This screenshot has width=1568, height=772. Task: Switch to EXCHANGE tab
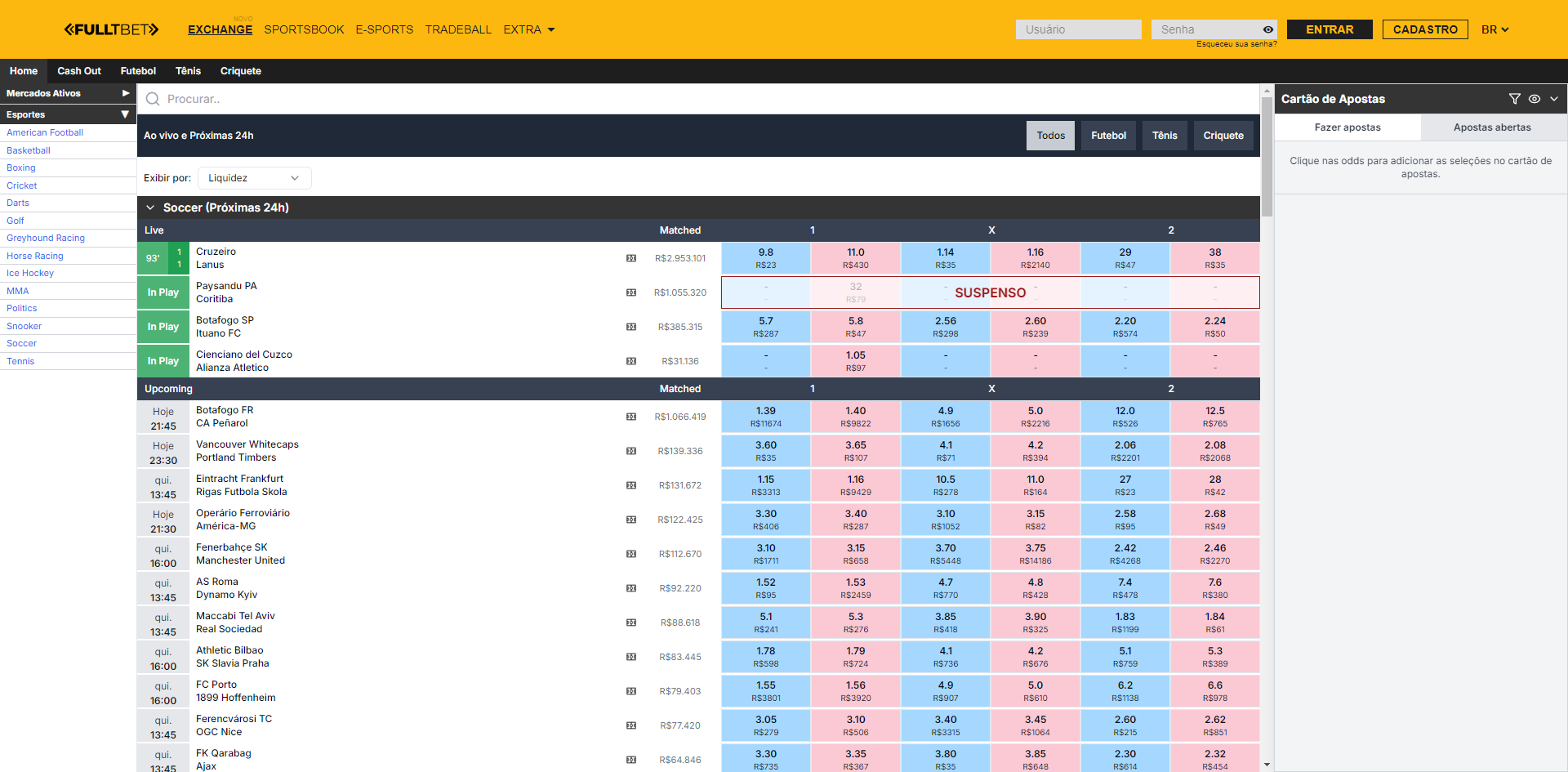[220, 29]
